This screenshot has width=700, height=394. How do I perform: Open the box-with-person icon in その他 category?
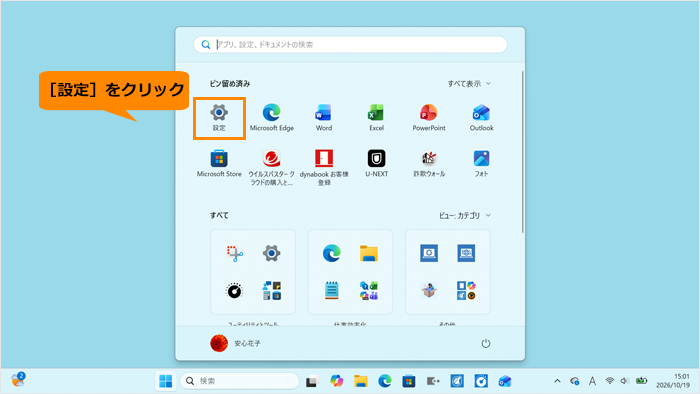point(429,291)
